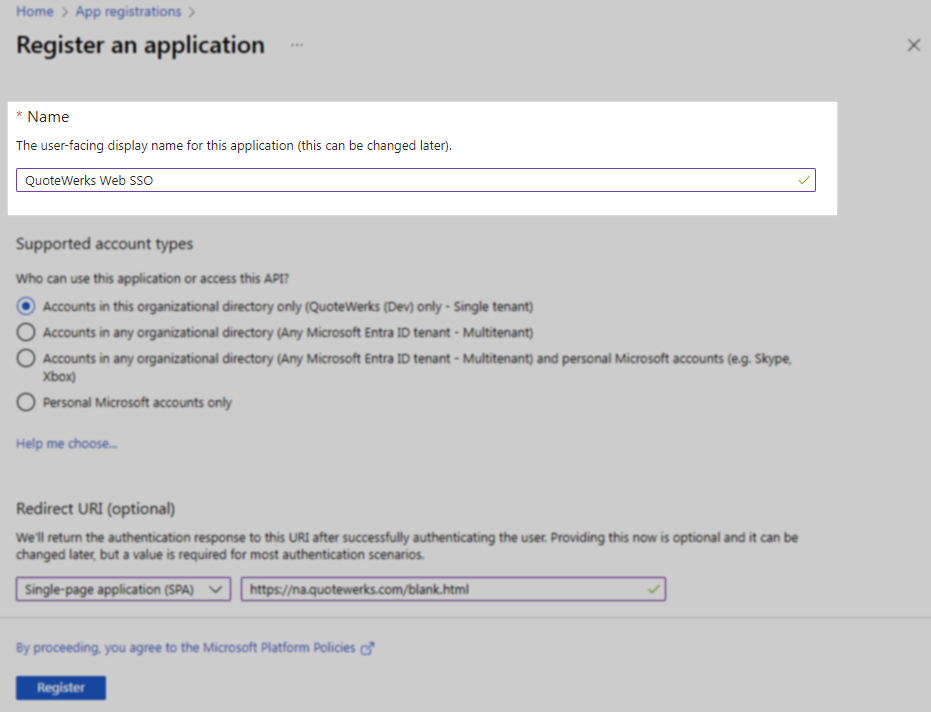This screenshot has height=712, width=931.
Task: Click into the QuoteWerks Web SSO name field
Action: click(x=400, y=180)
